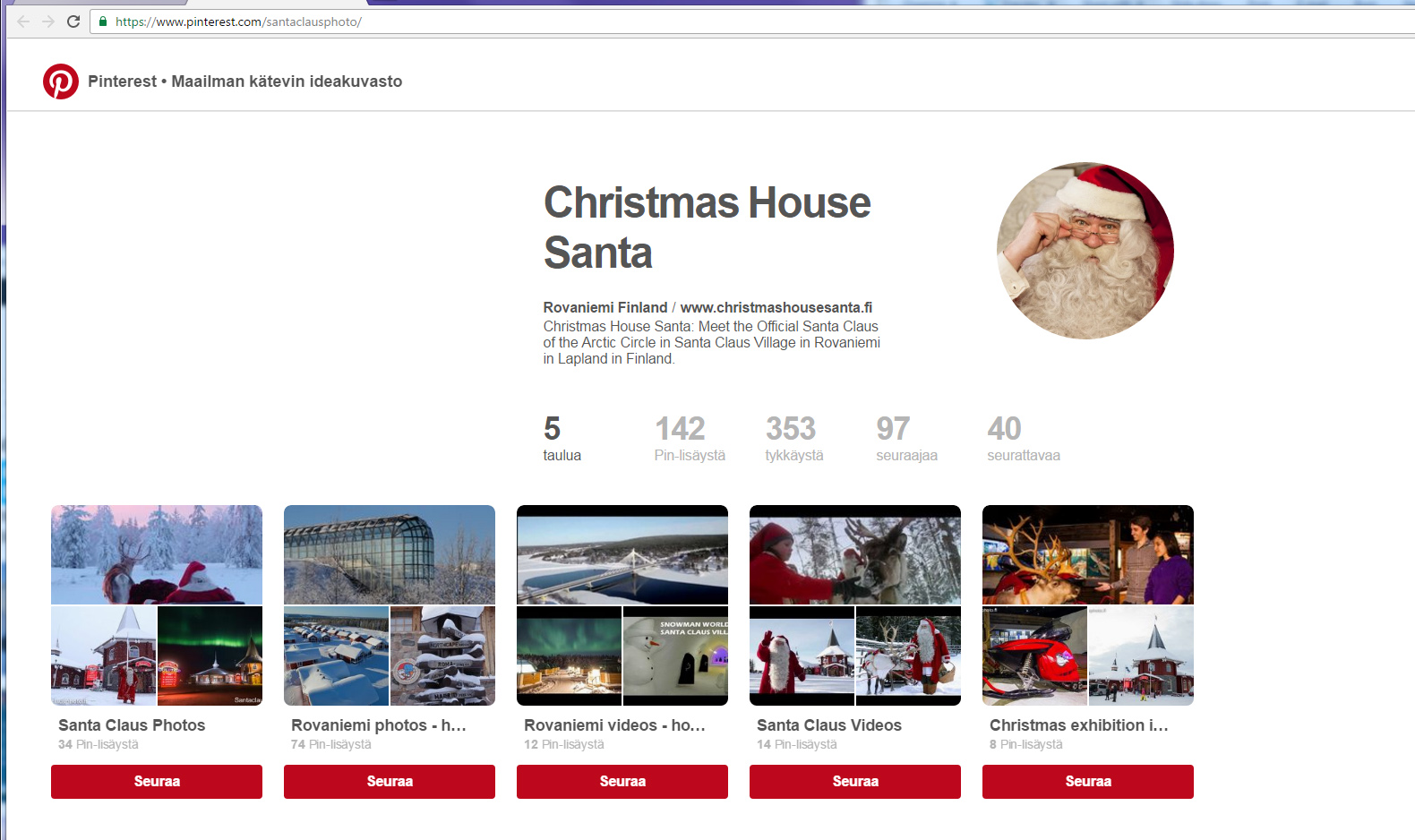This screenshot has width=1415, height=840.
Task: Click the Santa with sleigh thumbnail in Santa Claus Videos
Action: coord(909,656)
